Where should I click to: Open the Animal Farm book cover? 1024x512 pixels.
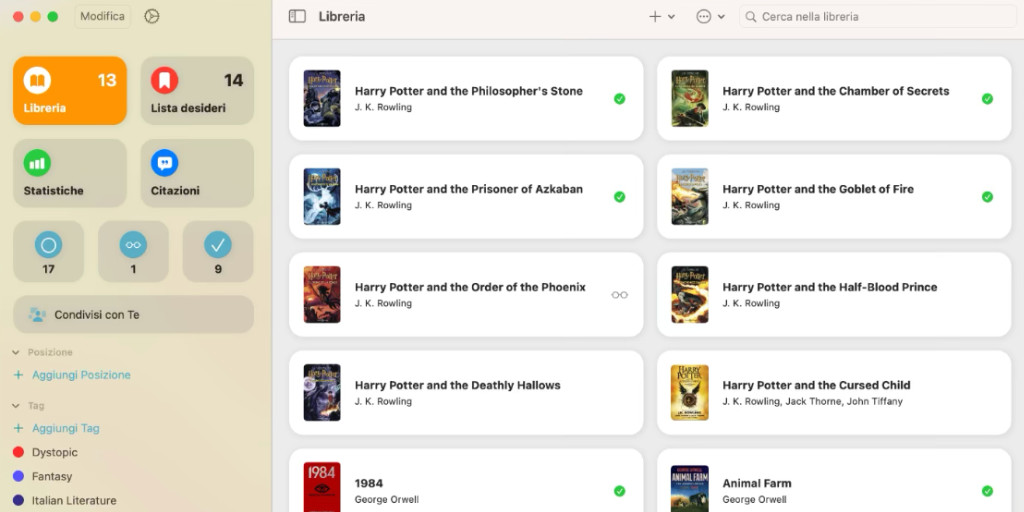[x=690, y=488]
